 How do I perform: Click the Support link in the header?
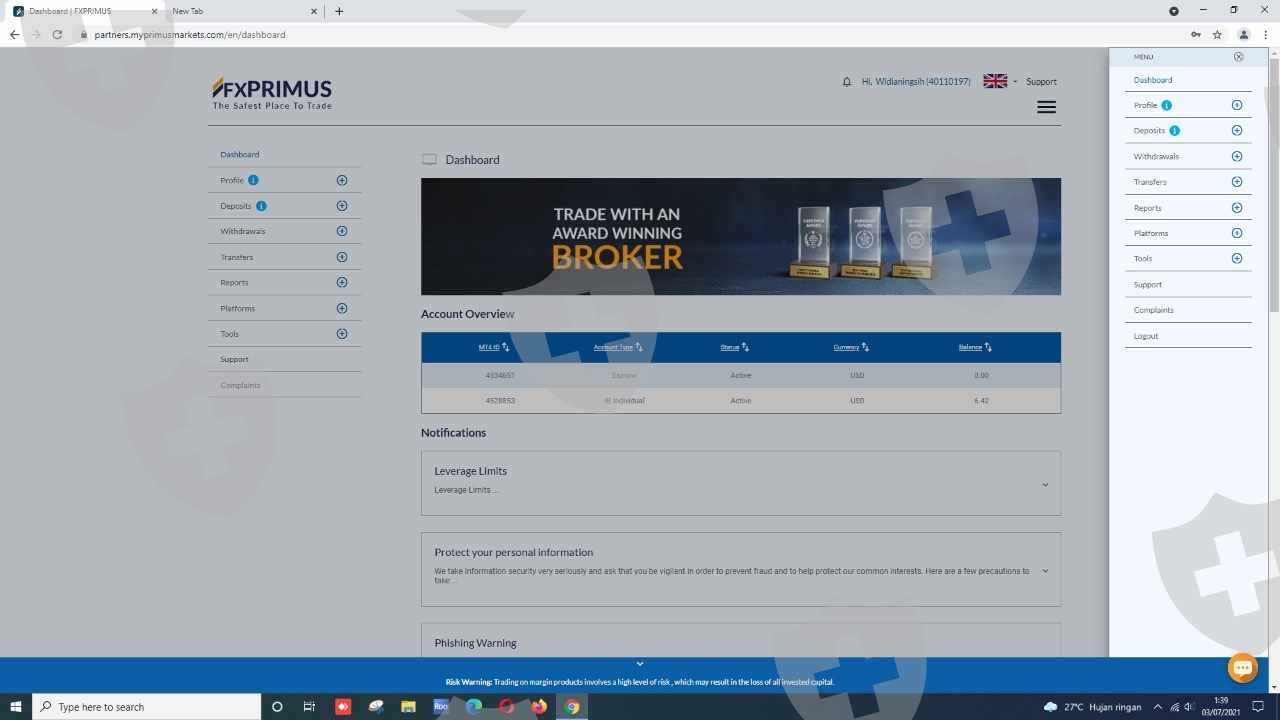[1041, 82]
